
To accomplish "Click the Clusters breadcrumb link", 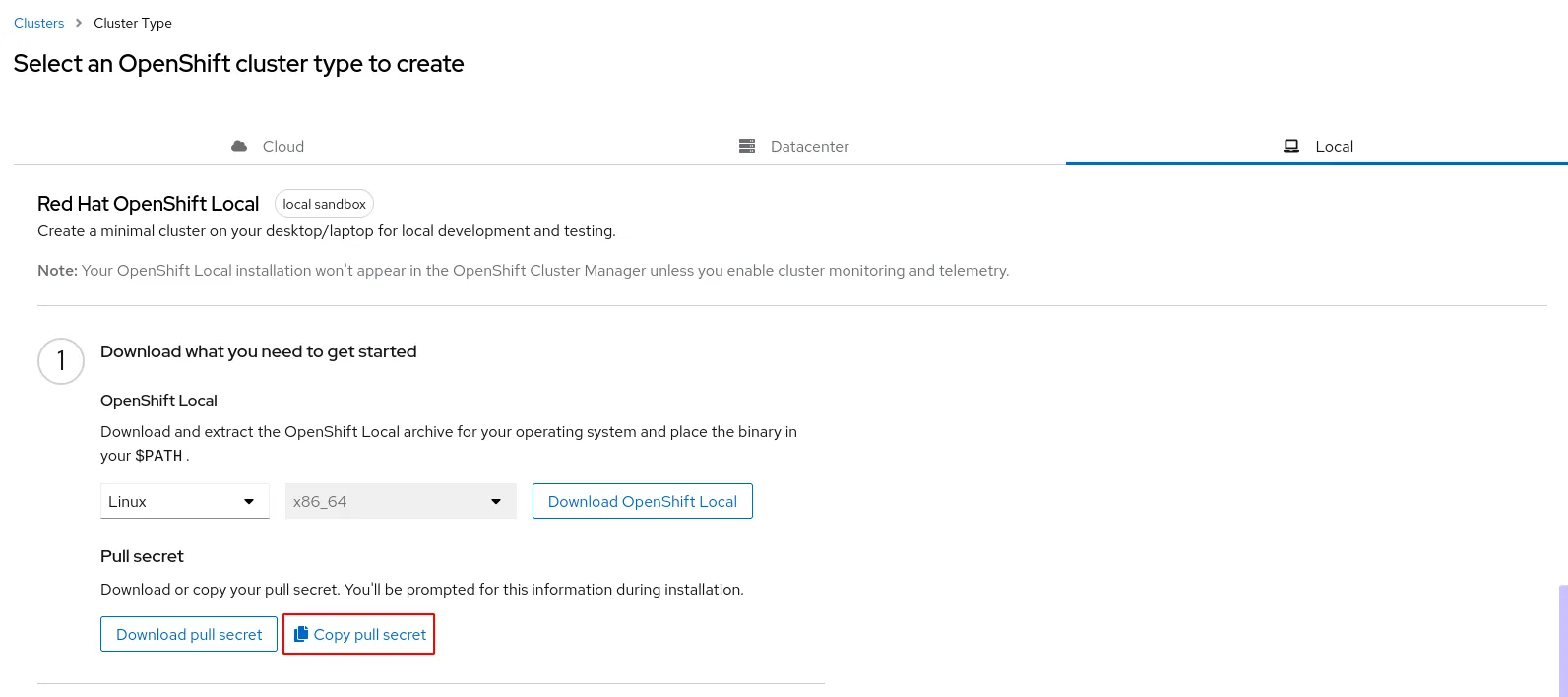I will 39,23.
